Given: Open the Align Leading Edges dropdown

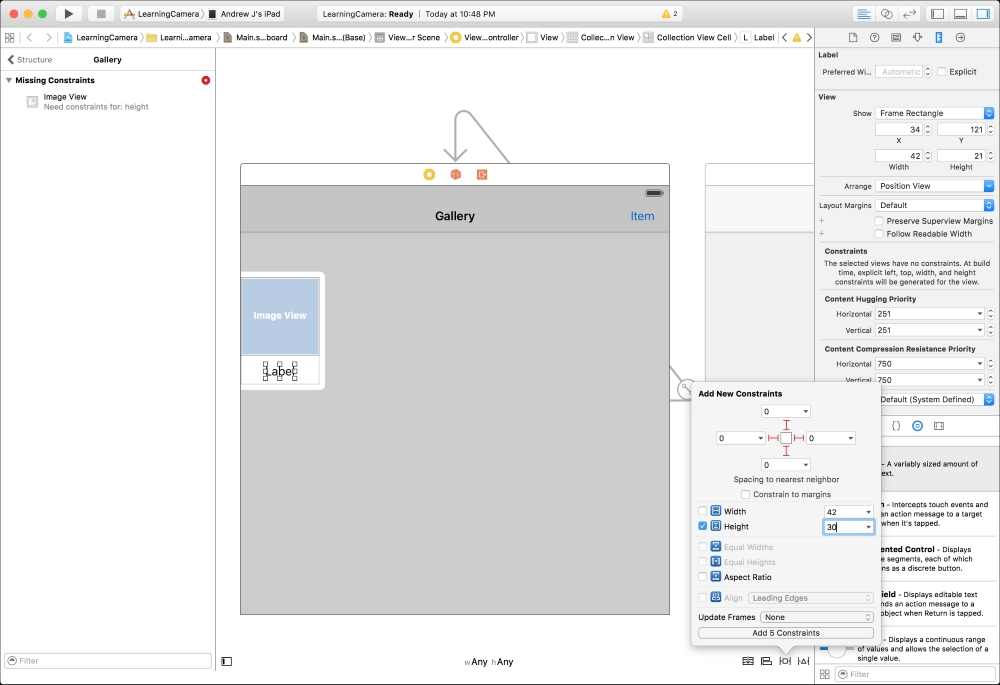Looking at the screenshot, I should point(811,597).
